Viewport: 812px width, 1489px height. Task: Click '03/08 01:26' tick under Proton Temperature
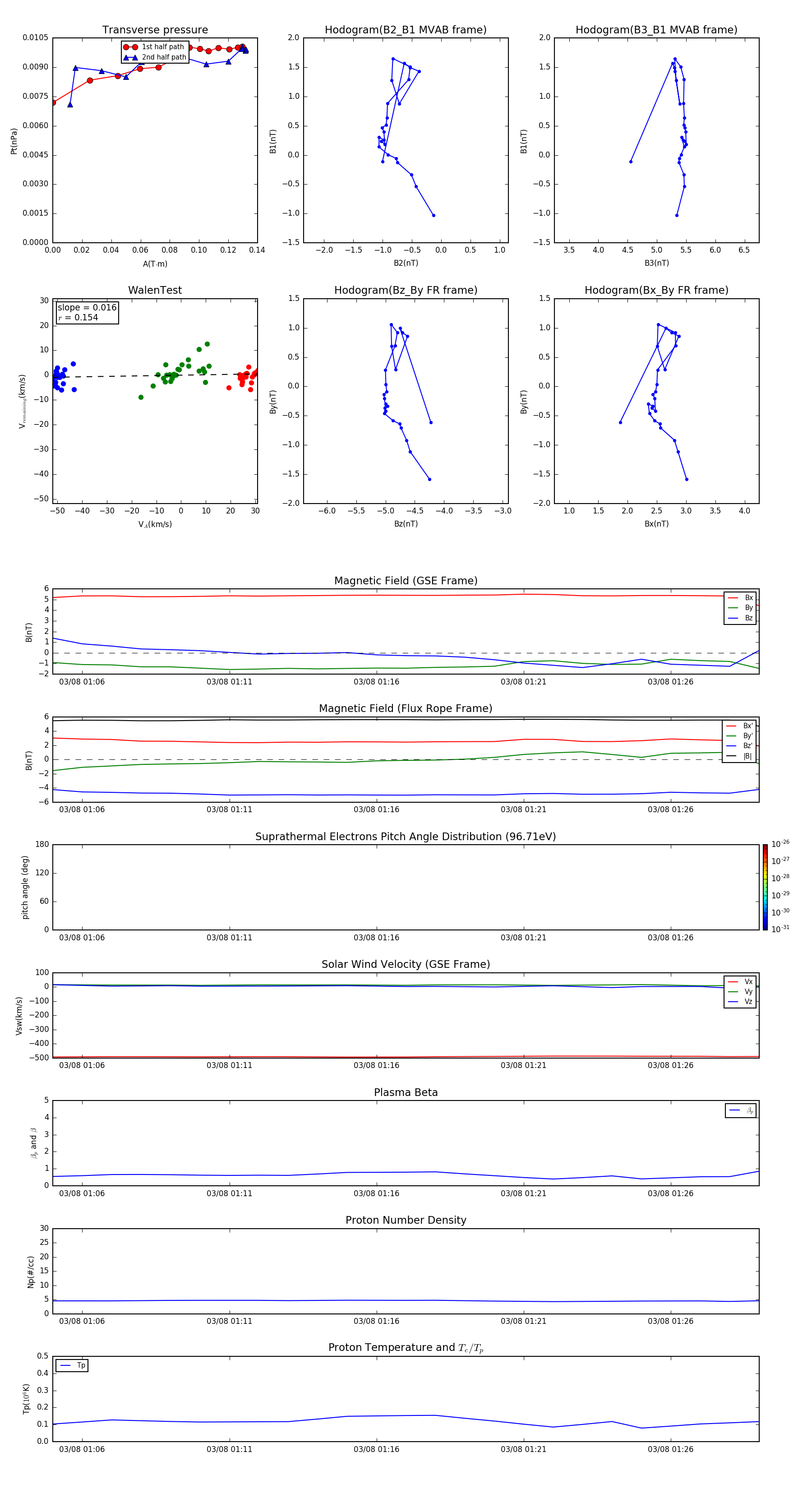670,1449
